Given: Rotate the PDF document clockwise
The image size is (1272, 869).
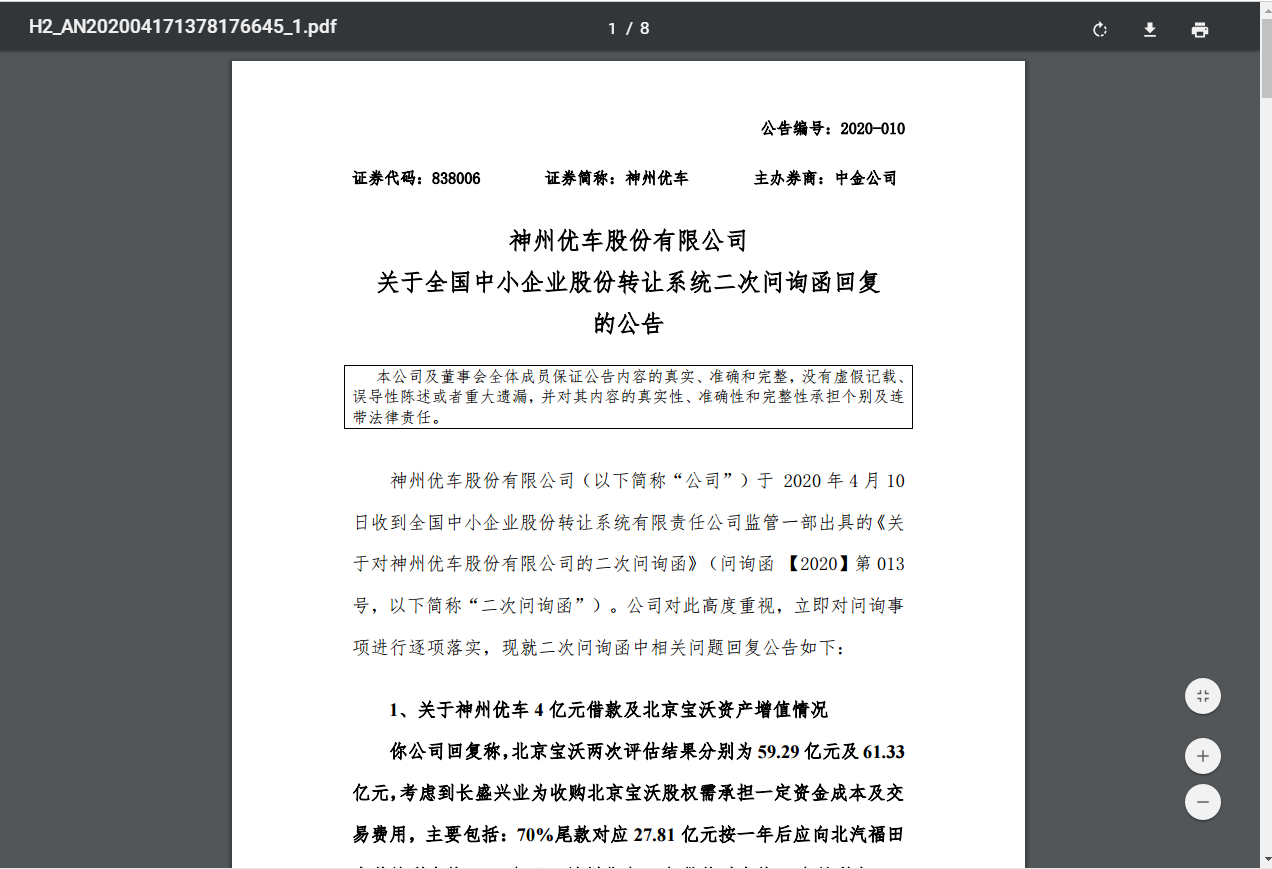Looking at the screenshot, I should click(1100, 29).
